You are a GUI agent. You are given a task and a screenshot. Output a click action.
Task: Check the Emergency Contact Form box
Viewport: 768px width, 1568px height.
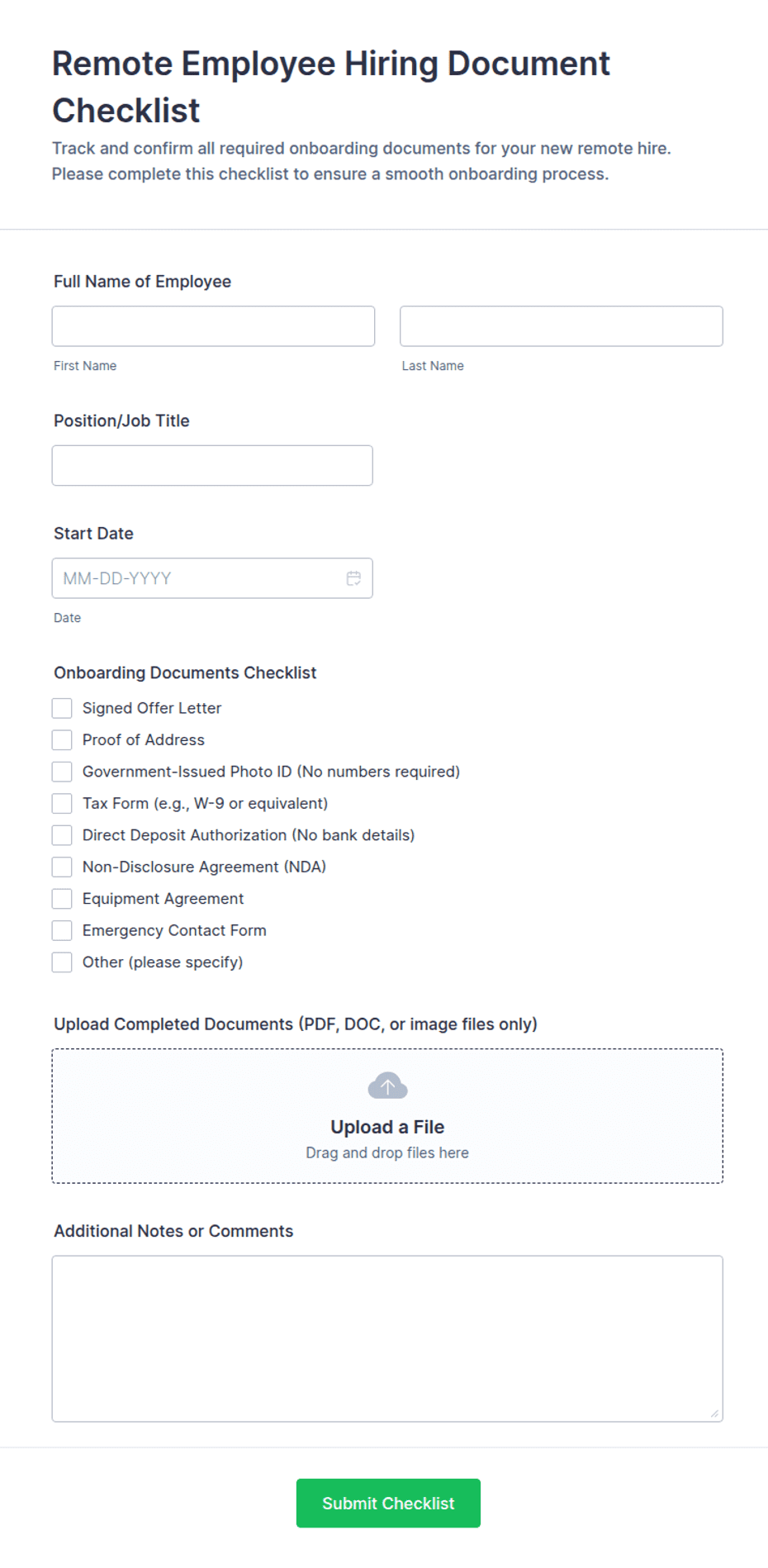62,930
